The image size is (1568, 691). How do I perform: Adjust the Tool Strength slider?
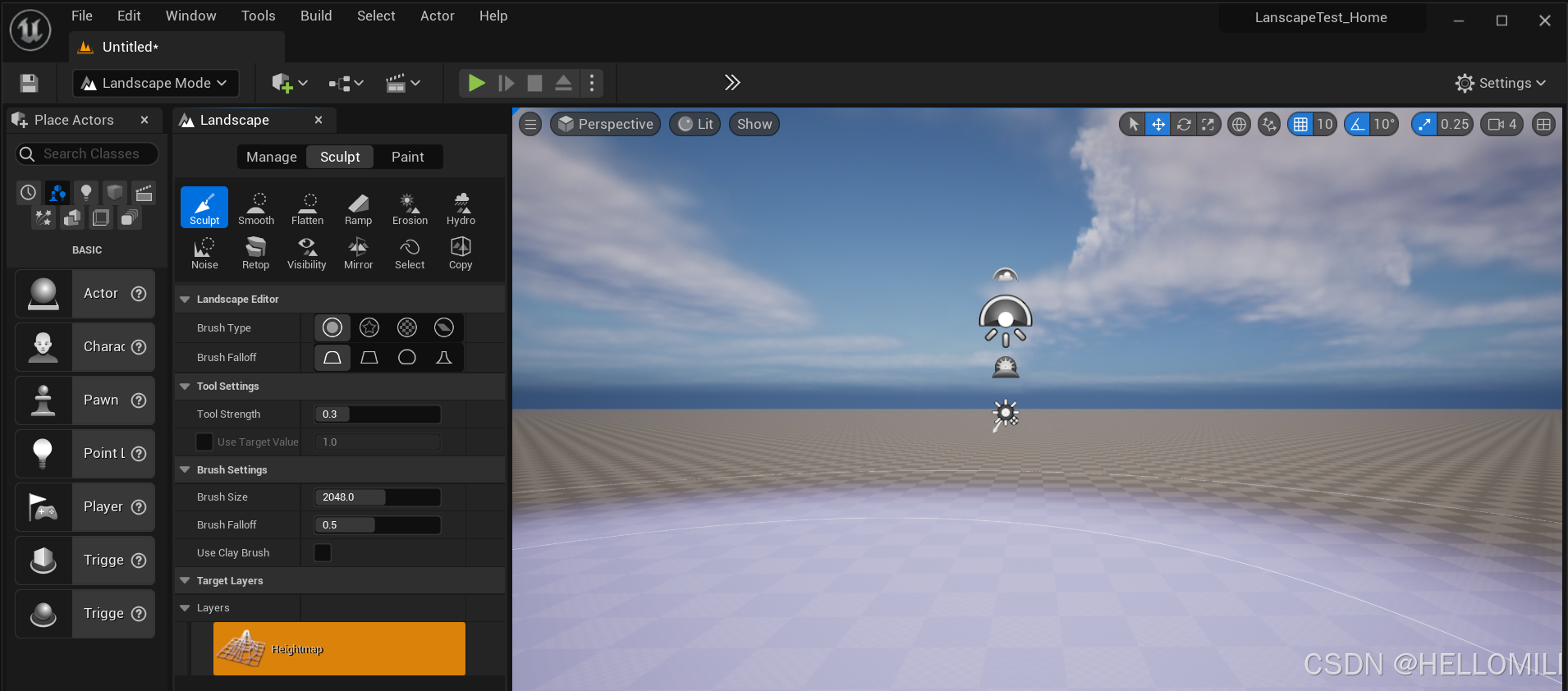click(x=378, y=414)
